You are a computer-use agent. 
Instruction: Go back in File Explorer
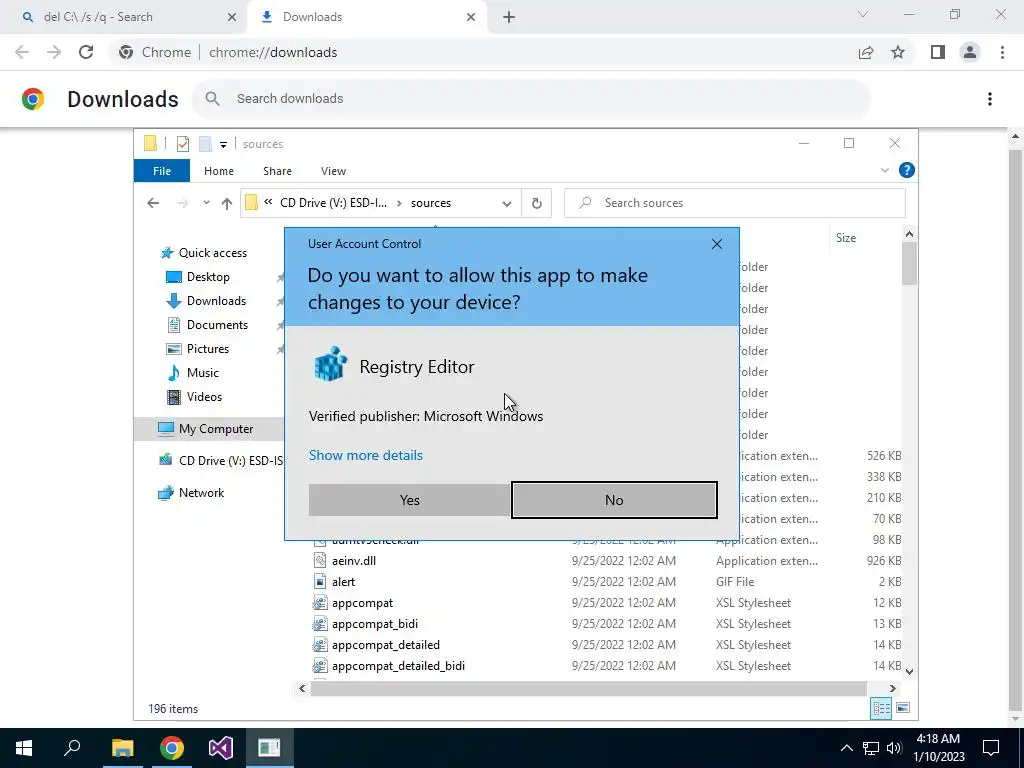click(x=153, y=203)
